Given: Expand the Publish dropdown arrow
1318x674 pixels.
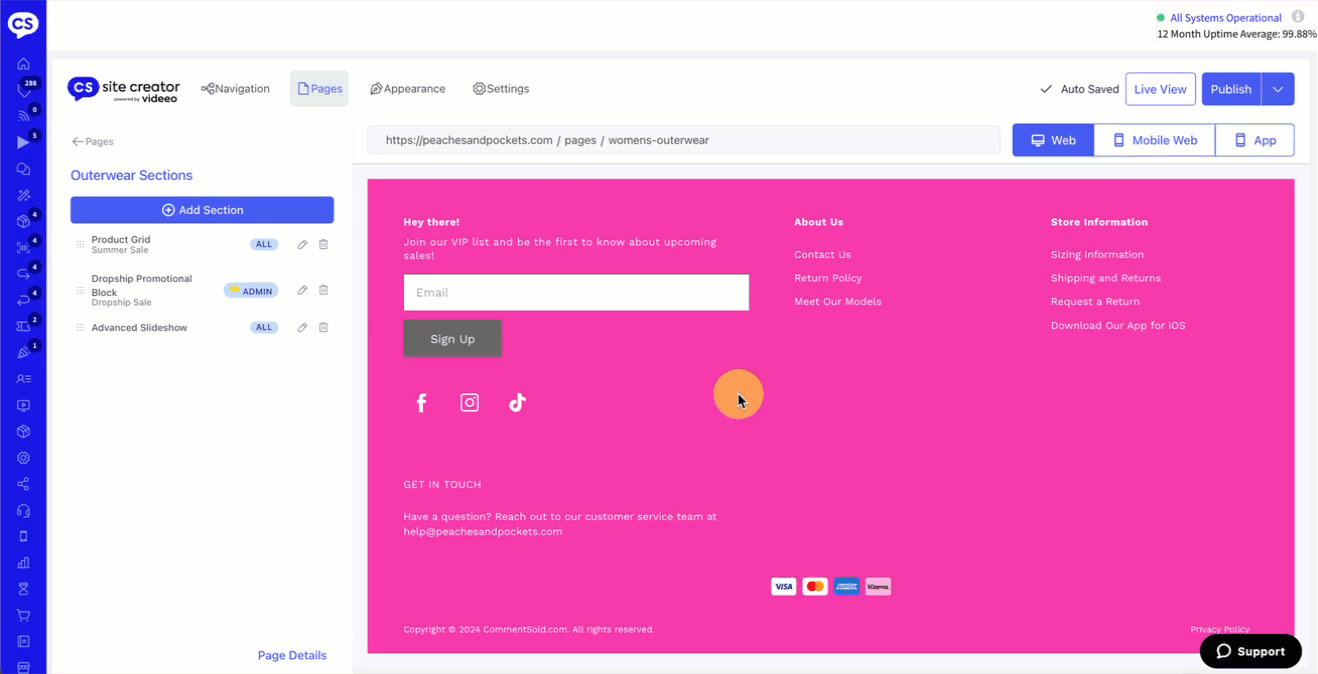Looking at the screenshot, I should 1278,89.
